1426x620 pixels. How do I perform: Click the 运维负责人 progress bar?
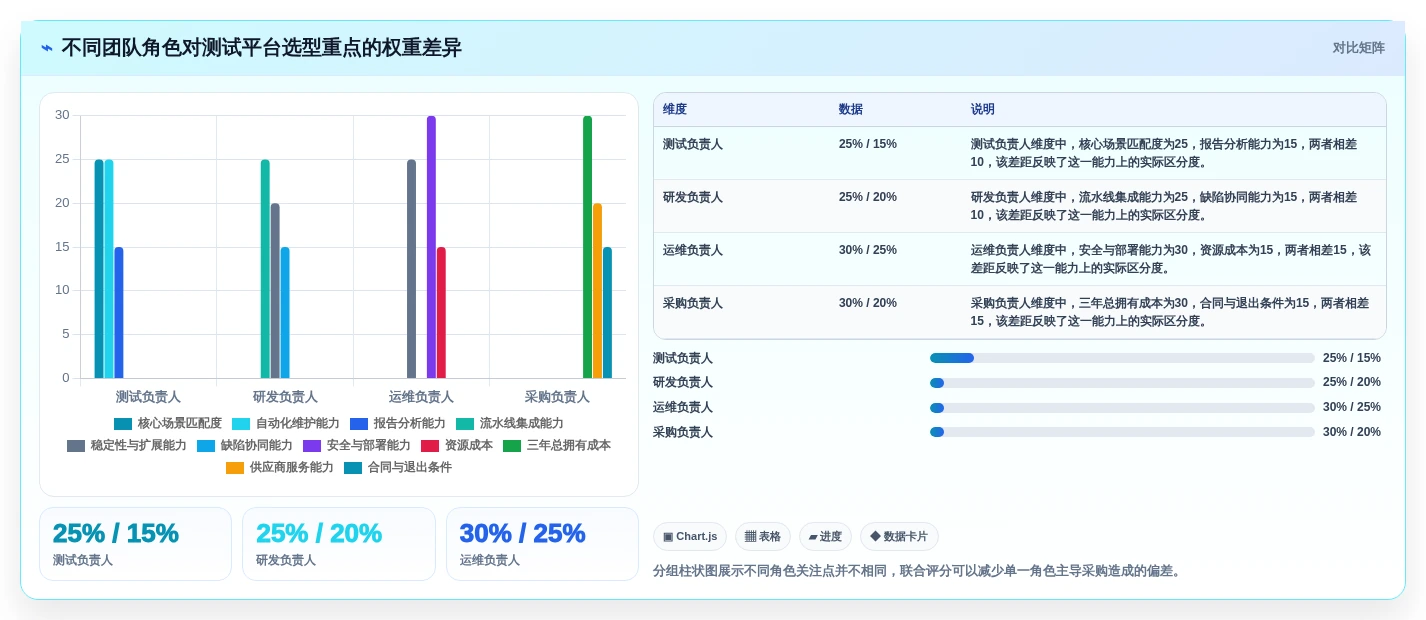1122,408
